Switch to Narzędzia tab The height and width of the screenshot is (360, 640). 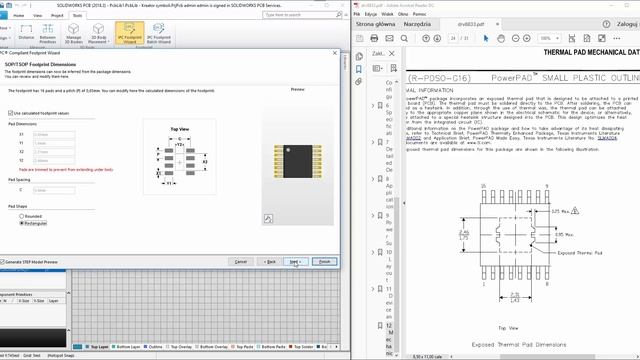[x=417, y=24]
